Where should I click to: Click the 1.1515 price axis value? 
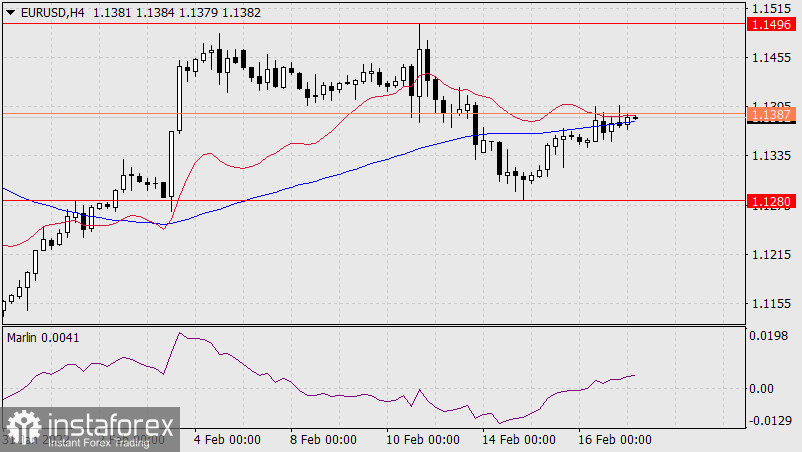point(771,8)
